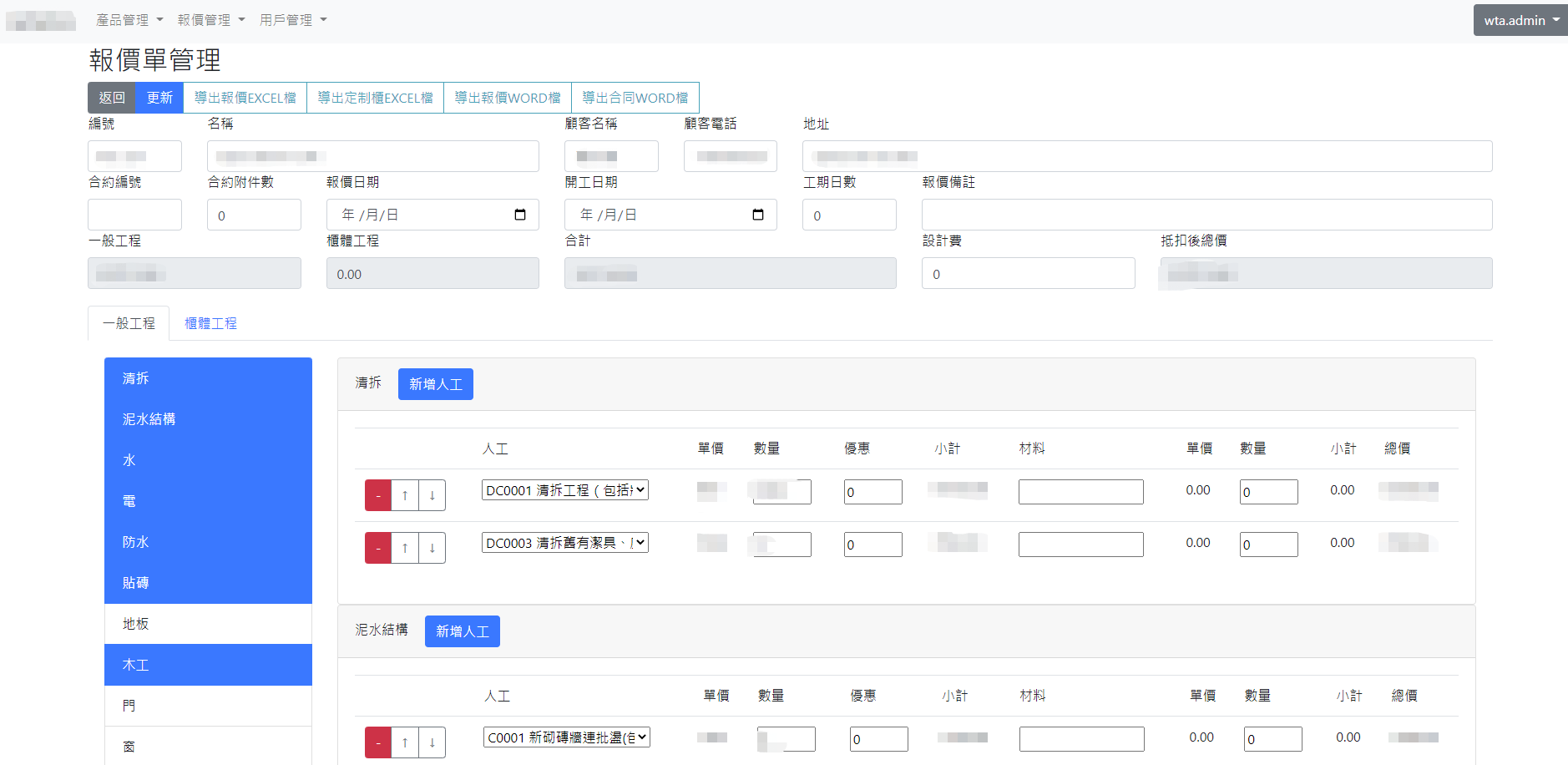The height and width of the screenshot is (765, 1568).
Task: Select 清拆 in the category sidebar
Action: (208, 378)
